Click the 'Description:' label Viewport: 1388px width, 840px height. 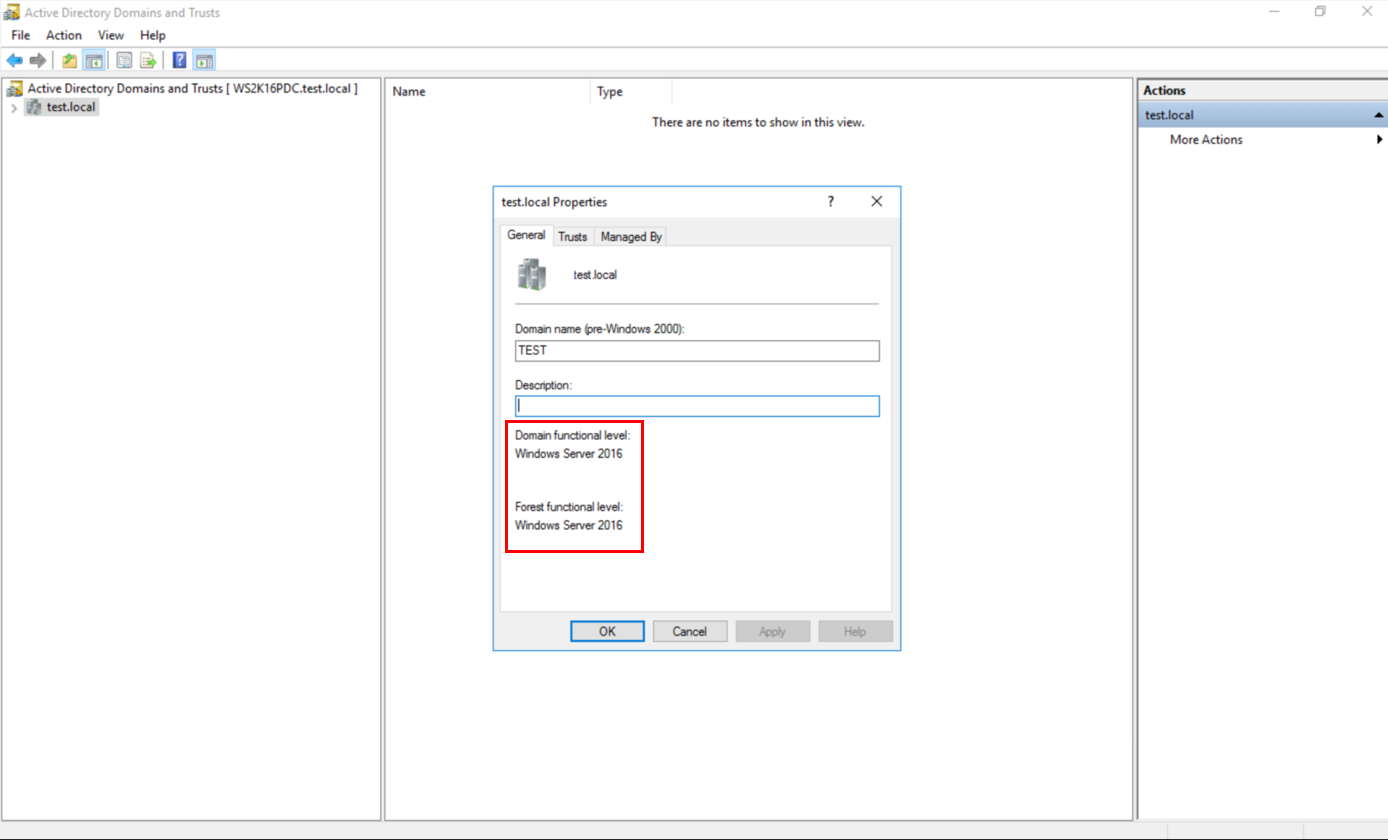[543, 384]
